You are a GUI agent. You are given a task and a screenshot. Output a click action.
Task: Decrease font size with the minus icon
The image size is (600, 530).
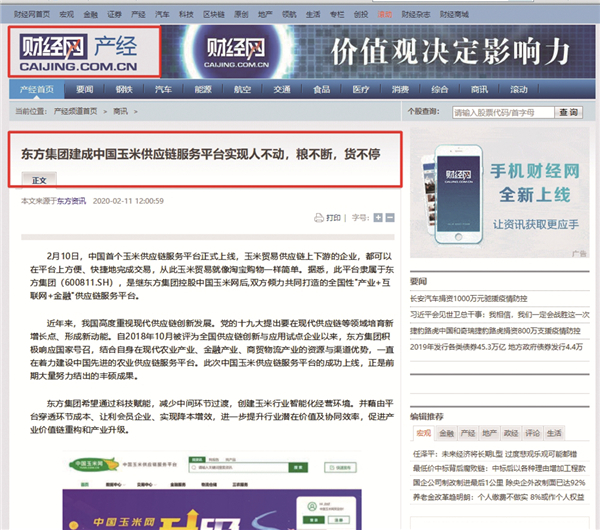point(390,218)
